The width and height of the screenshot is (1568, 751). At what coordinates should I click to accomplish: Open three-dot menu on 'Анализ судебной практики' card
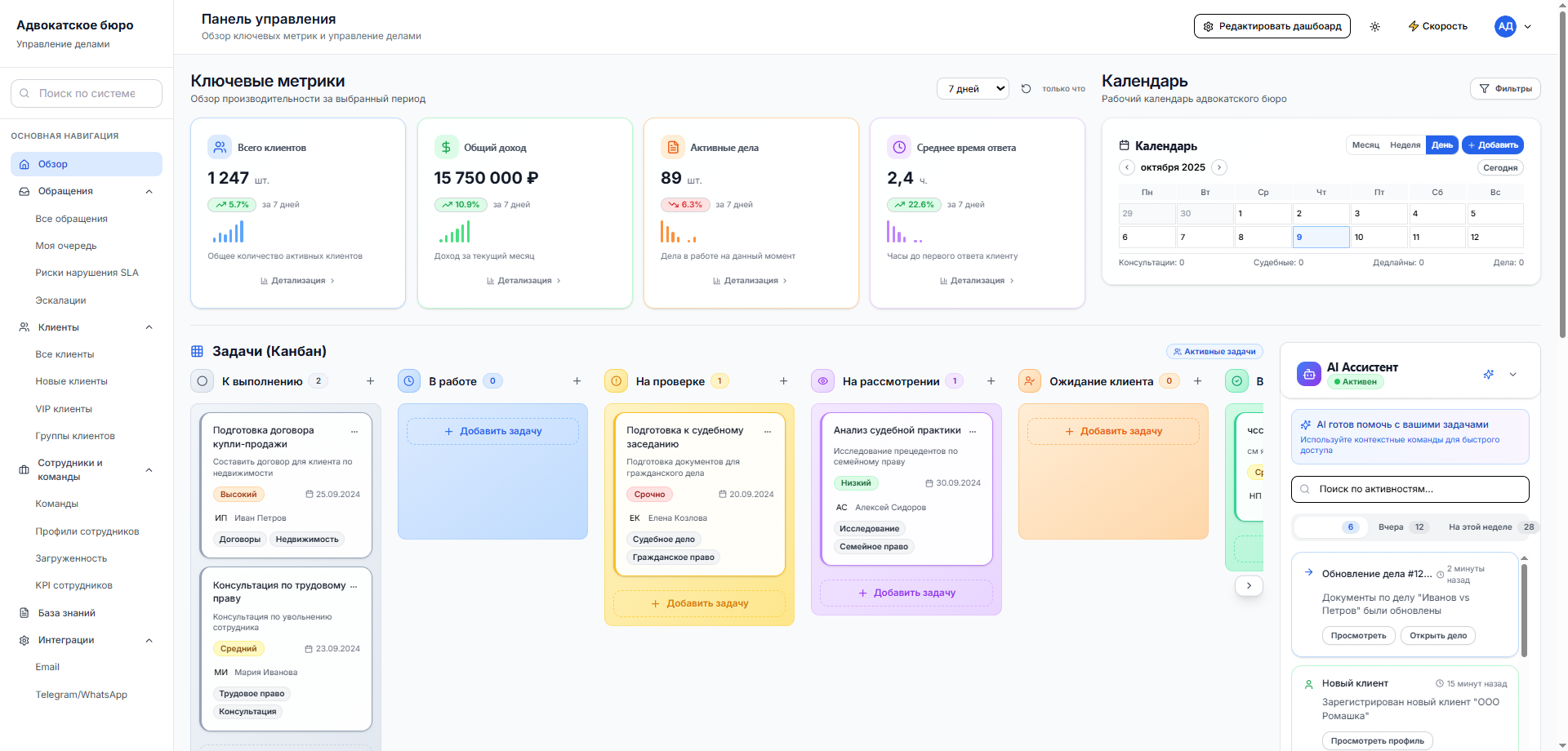click(x=972, y=431)
